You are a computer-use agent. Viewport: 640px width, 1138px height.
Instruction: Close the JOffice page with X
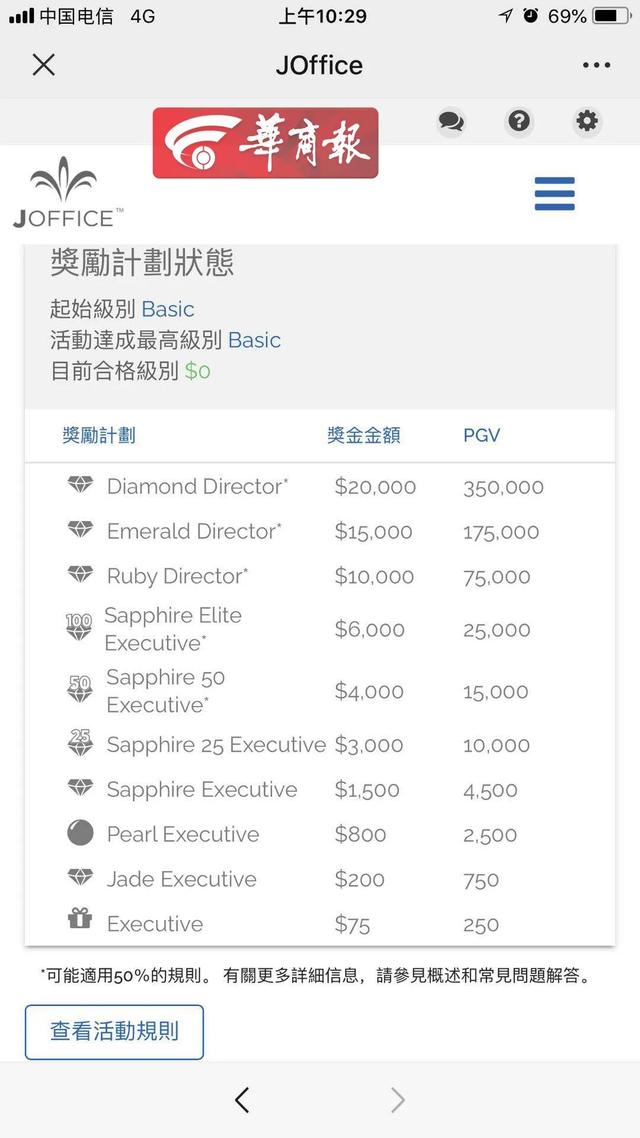(43, 66)
